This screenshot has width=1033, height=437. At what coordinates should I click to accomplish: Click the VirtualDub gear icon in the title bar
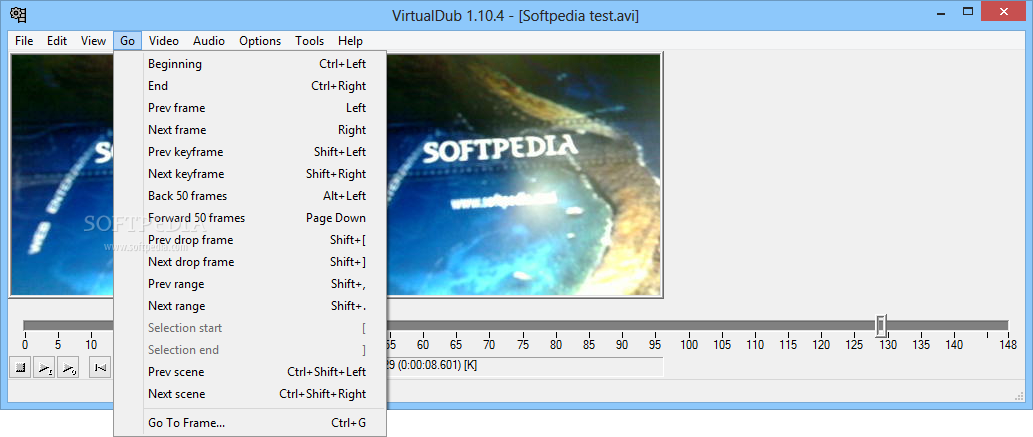18,15
